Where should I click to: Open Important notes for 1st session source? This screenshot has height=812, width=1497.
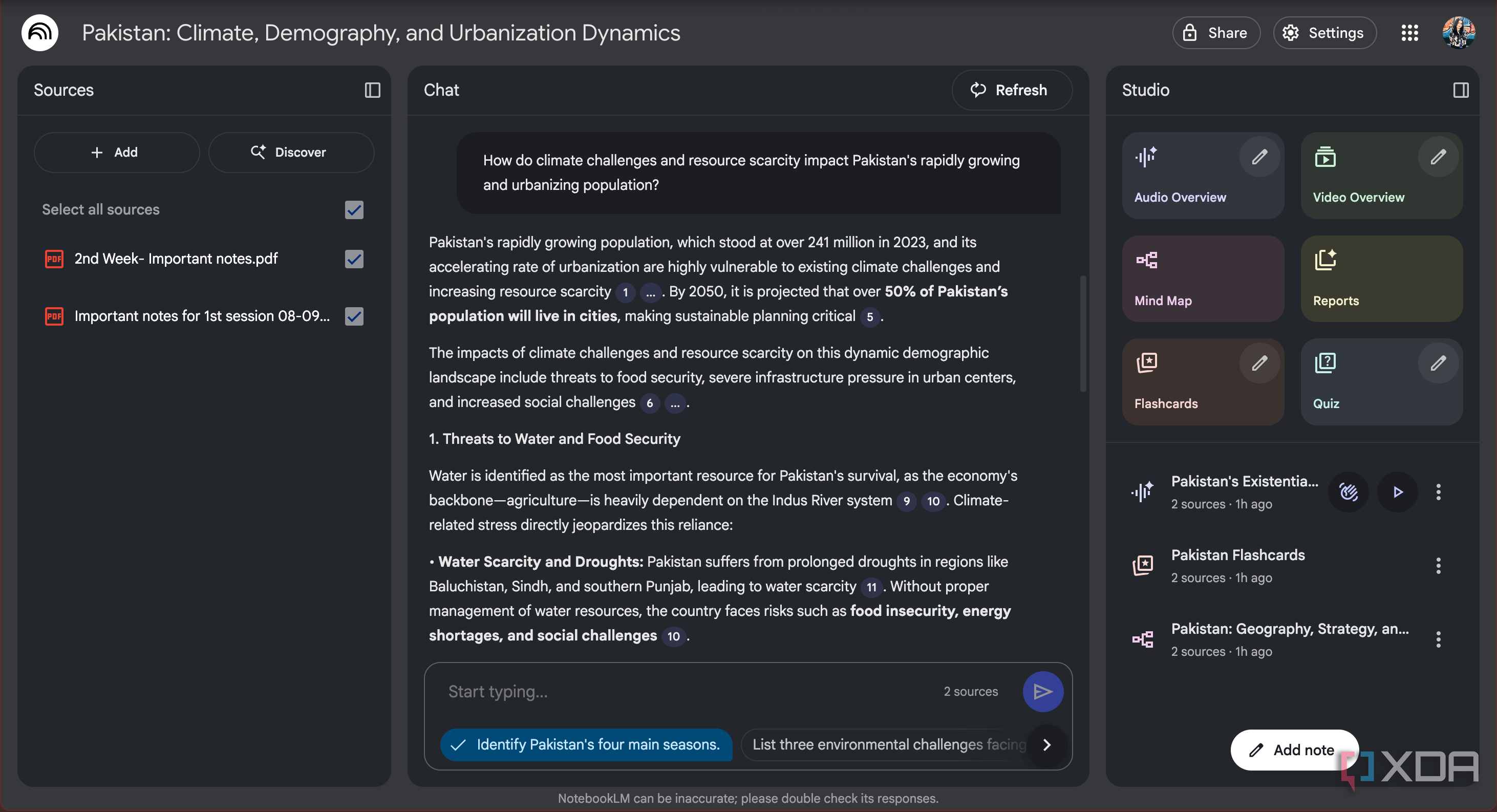pyautogui.click(x=202, y=315)
